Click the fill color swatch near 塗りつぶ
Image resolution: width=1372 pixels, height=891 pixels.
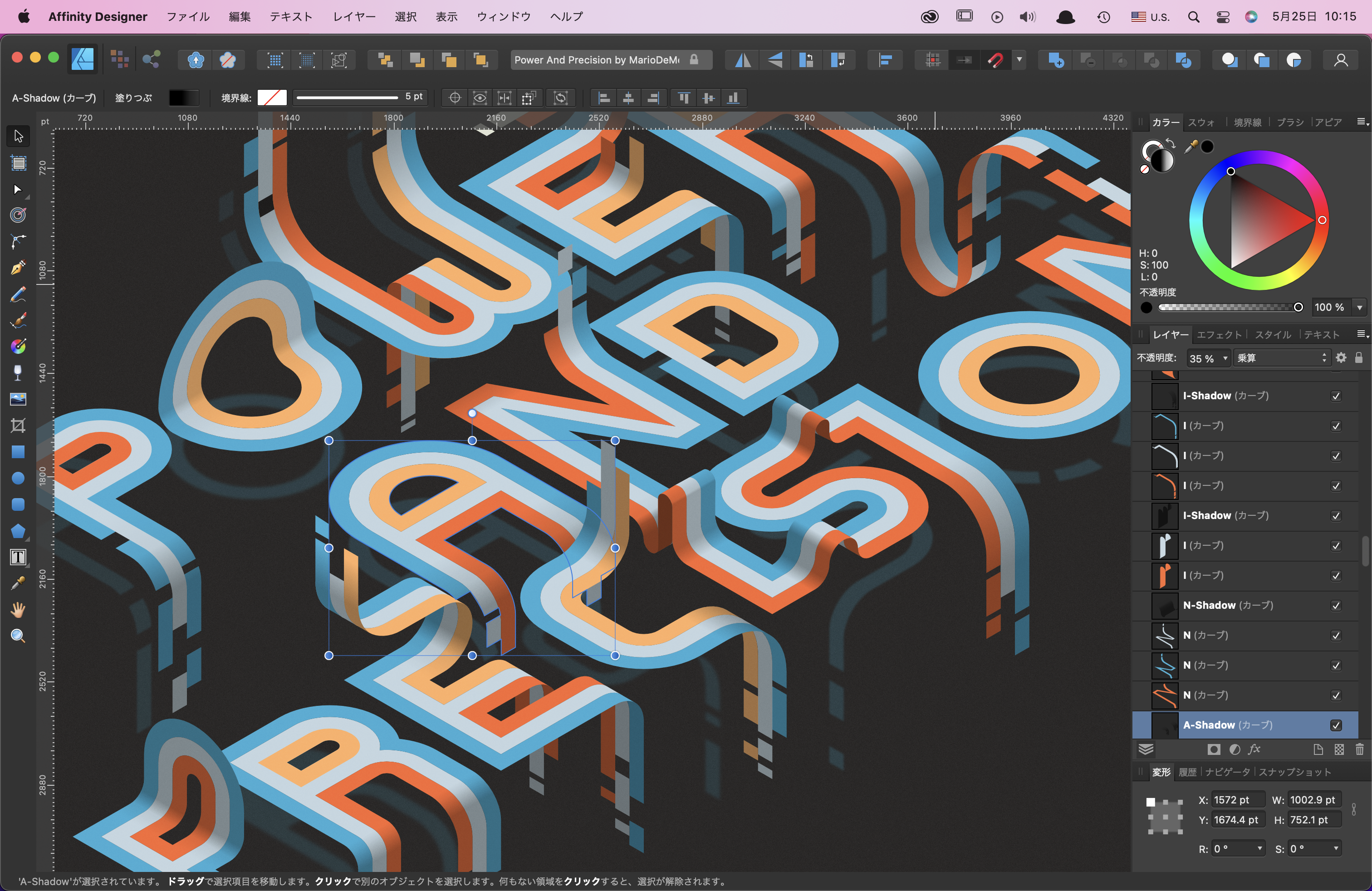pyautogui.click(x=183, y=98)
